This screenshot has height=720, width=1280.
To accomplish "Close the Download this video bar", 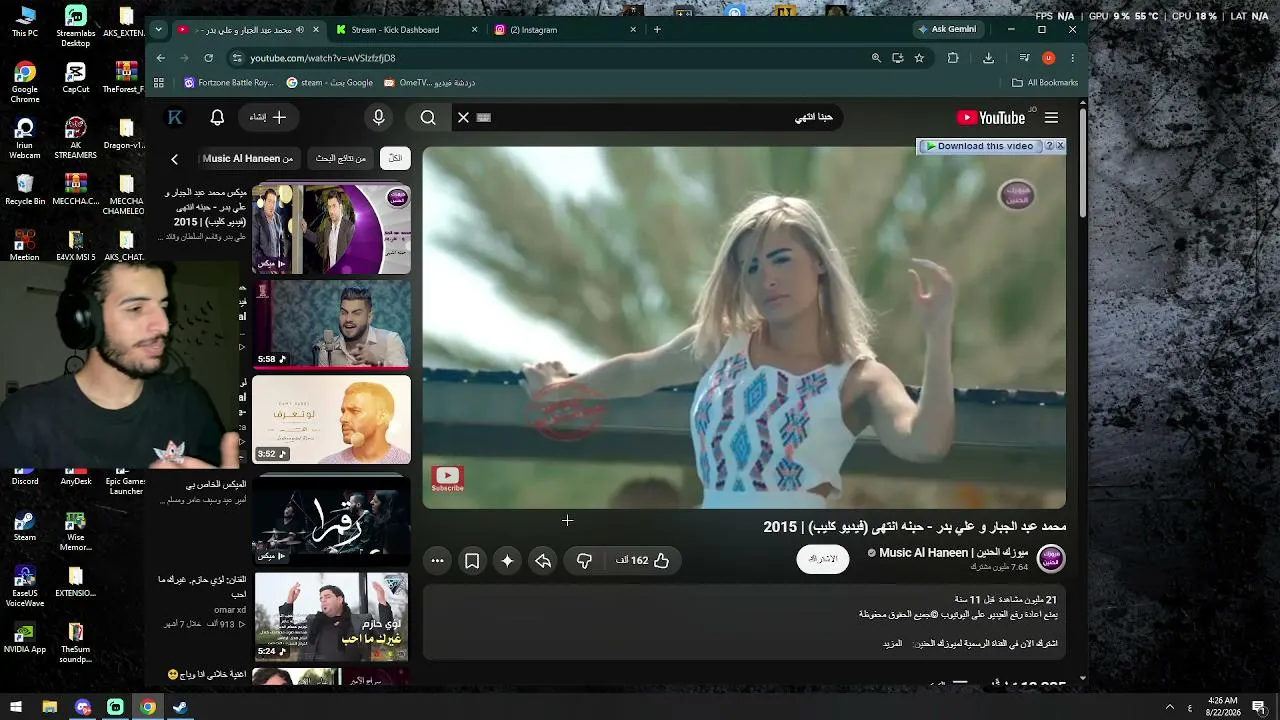I will [x=1060, y=146].
